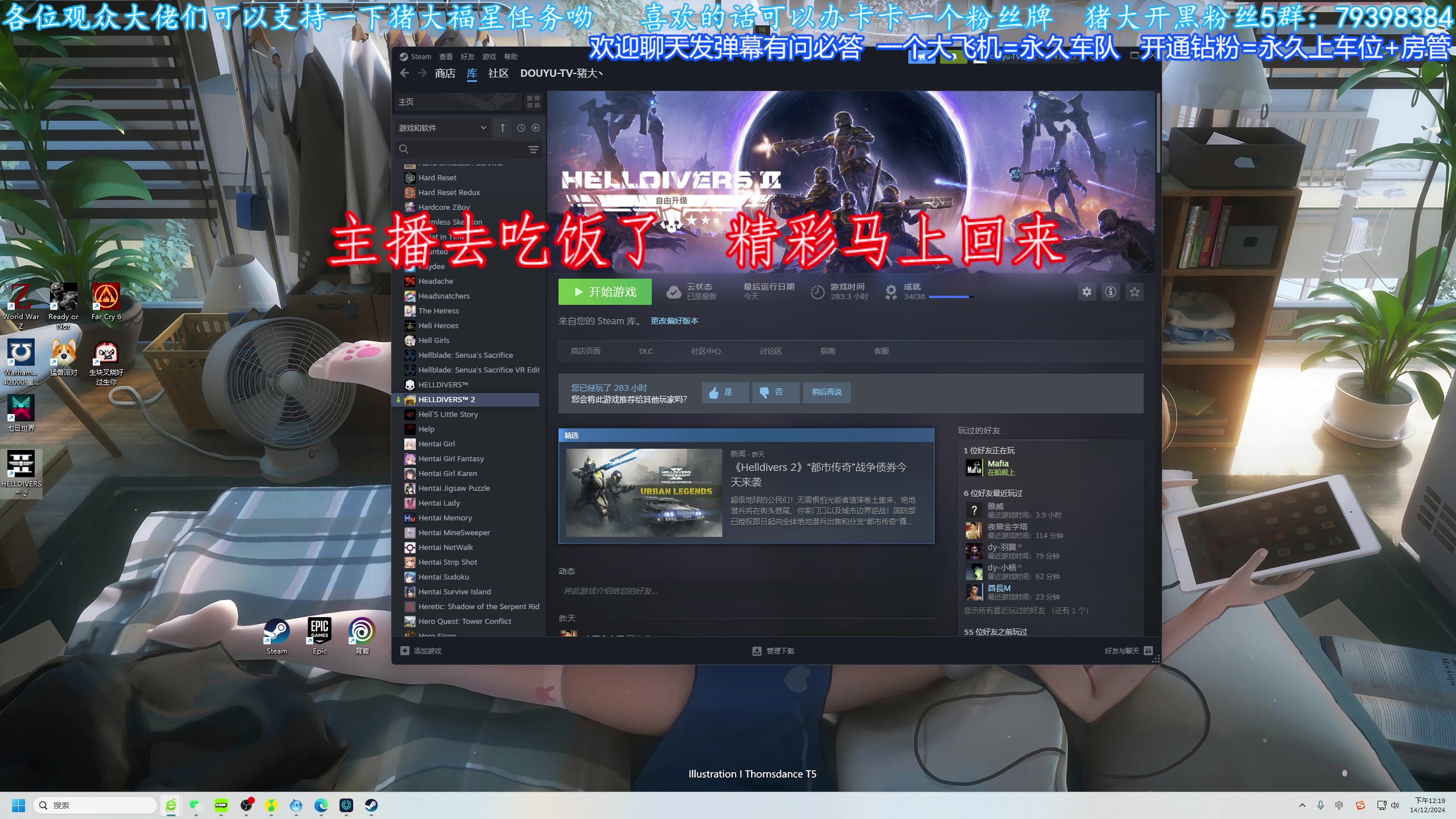Open the 客服 game tab
Screen dimensions: 1456x819
[881, 351]
